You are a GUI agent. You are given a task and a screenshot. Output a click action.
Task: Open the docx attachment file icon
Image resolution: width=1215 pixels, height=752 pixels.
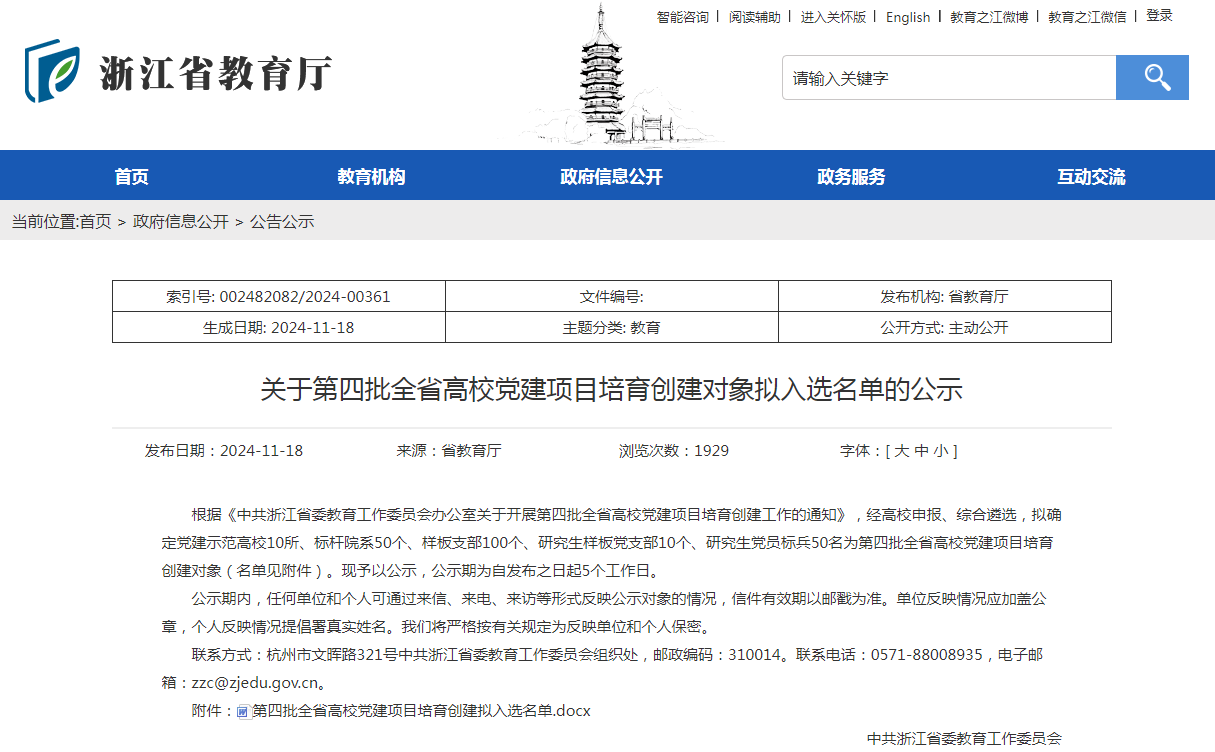coord(242,712)
